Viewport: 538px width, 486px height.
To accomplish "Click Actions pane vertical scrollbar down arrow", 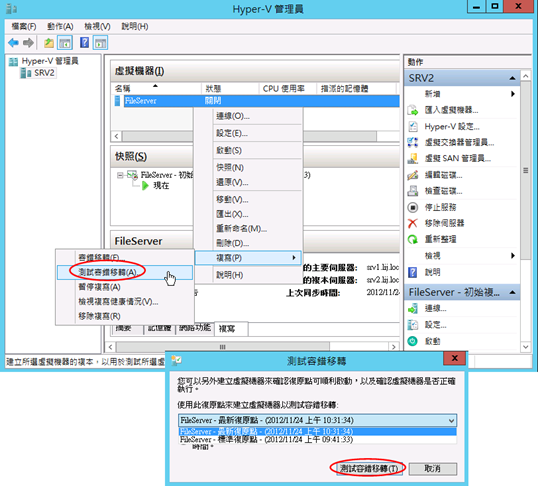I will click(x=526, y=347).
